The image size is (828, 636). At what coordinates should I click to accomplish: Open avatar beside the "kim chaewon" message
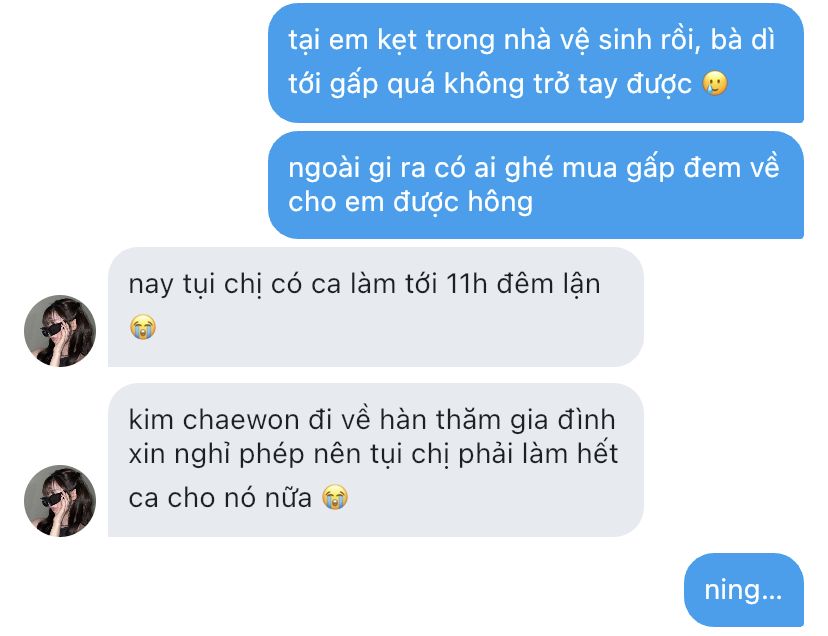click(60, 501)
